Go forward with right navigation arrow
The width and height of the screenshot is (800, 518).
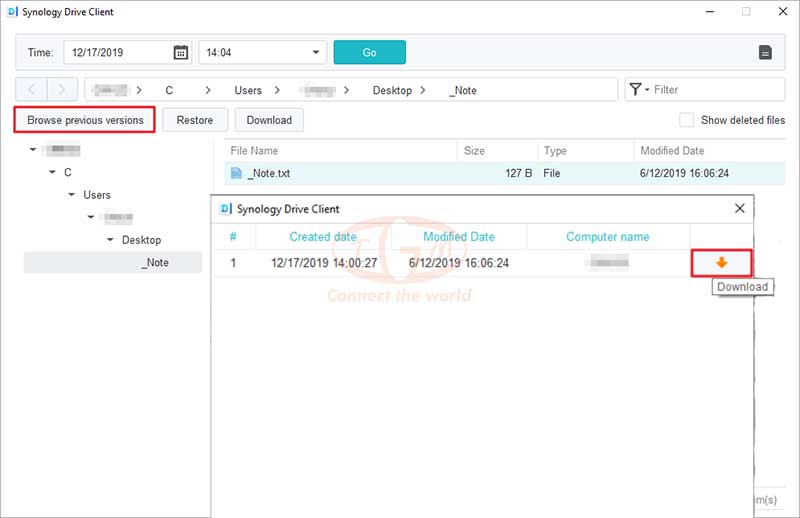coord(62,90)
